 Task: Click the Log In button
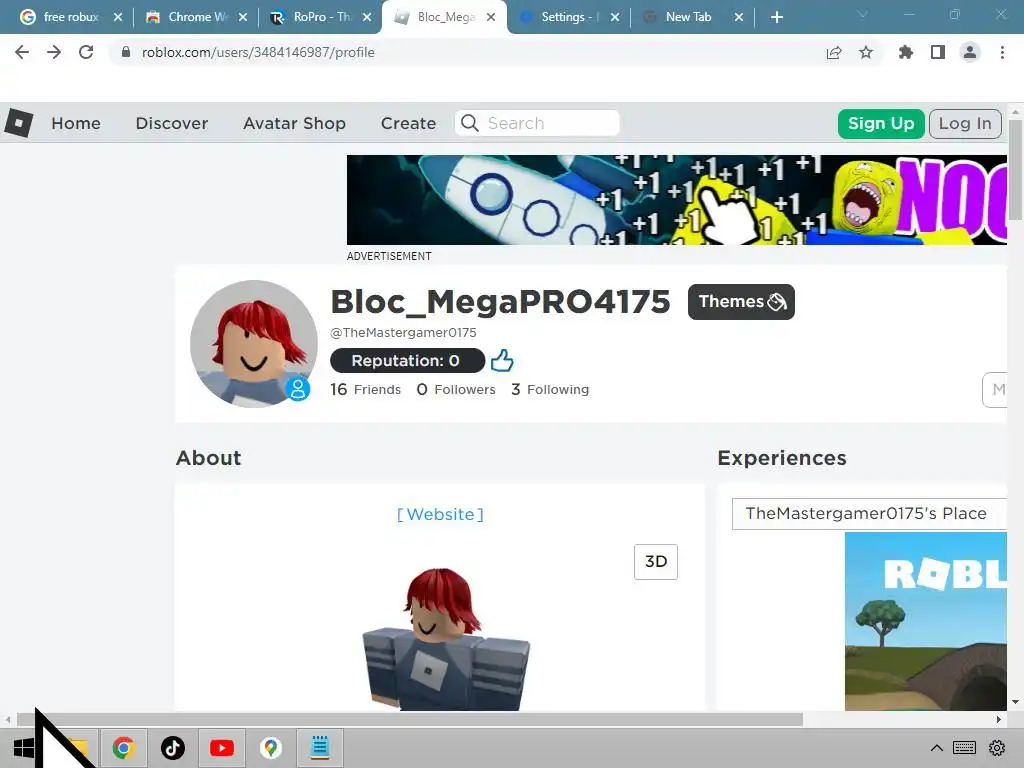pyautogui.click(x=965, y=123)
